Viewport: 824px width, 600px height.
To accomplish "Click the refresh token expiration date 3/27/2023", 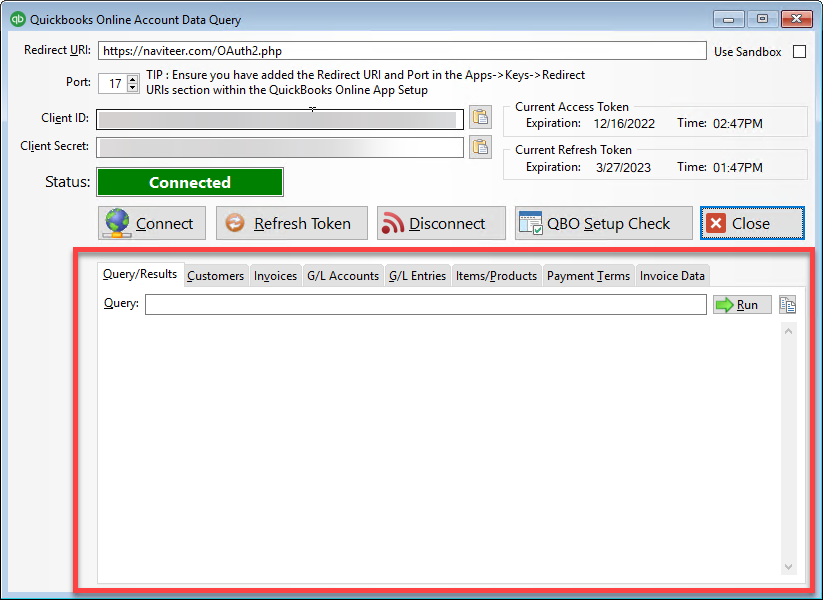I will 623,168.
